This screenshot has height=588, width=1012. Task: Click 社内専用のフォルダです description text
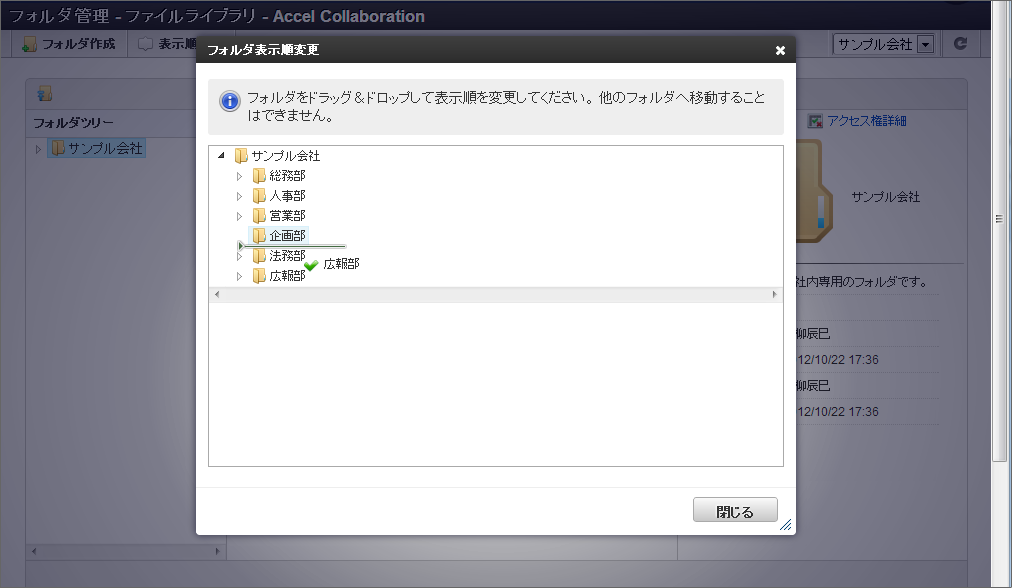click(862, 281)
